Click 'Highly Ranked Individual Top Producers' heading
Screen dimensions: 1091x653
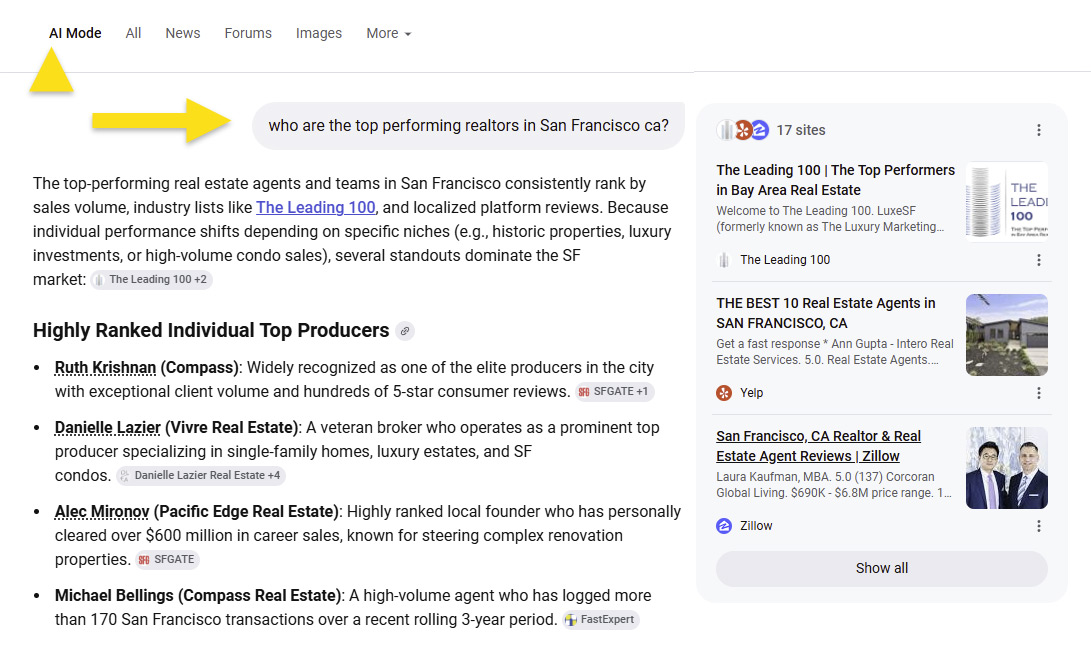click(x=211, y=330)
